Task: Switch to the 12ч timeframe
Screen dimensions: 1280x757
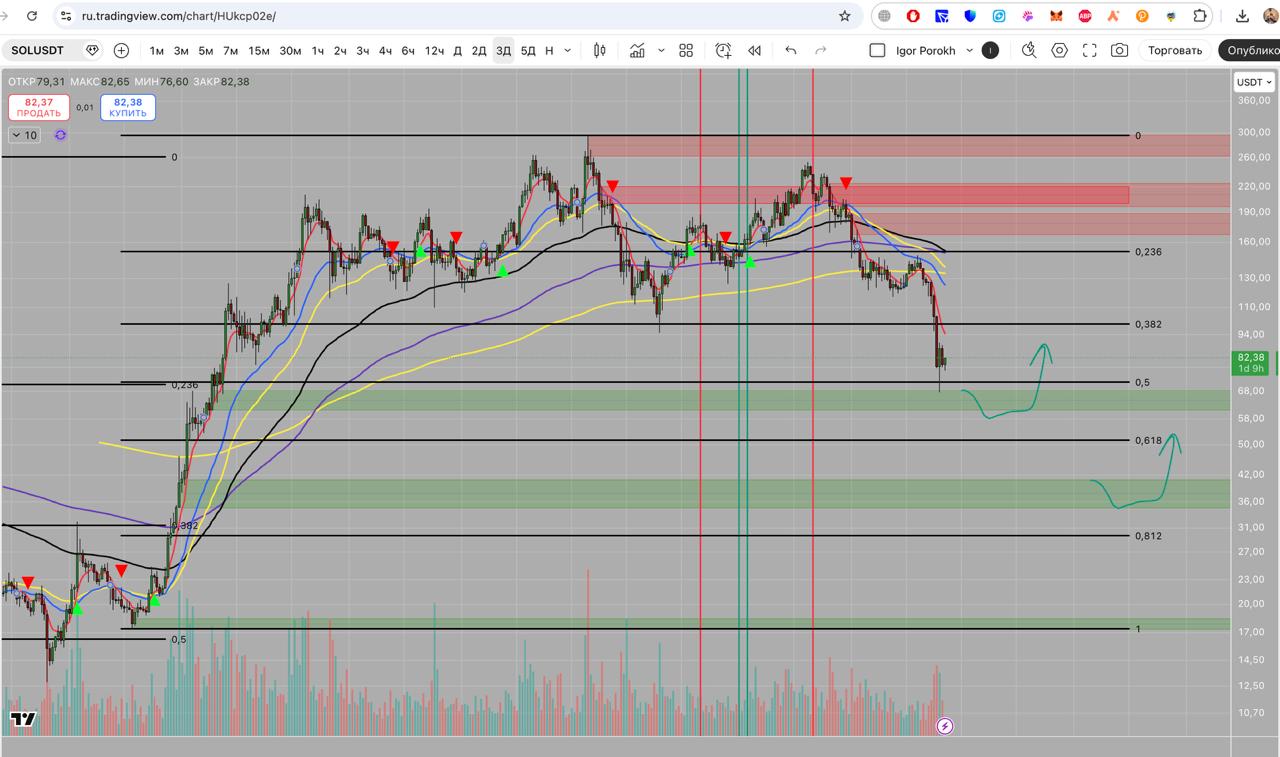Action: pos(434,50)
